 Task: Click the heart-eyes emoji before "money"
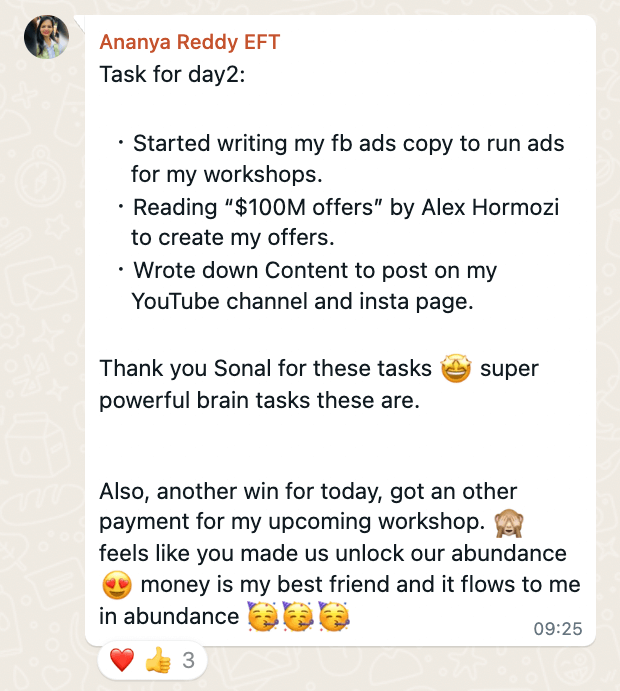point(117,585)
